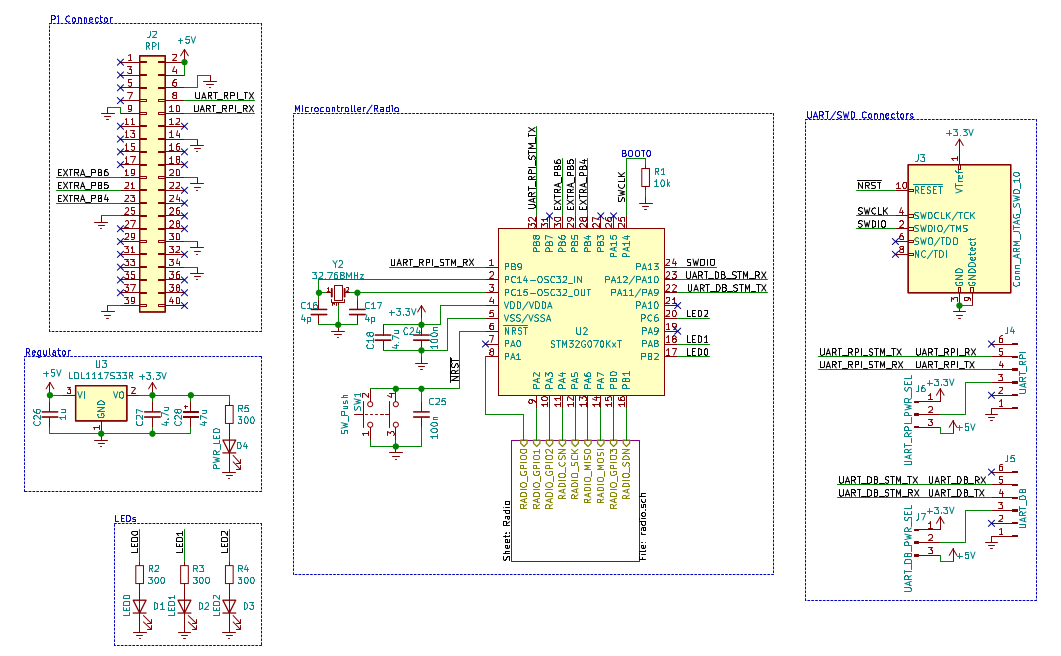This screenshot has height=656, width=1061.
Task: Click the +3.3V power symbol above J3
Action: click(x=958, y=135)
